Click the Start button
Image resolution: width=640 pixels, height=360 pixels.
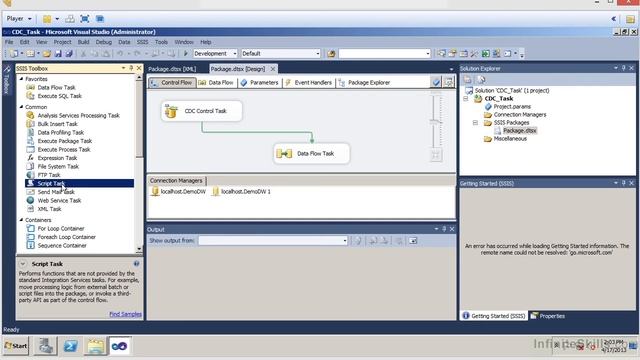16,346
